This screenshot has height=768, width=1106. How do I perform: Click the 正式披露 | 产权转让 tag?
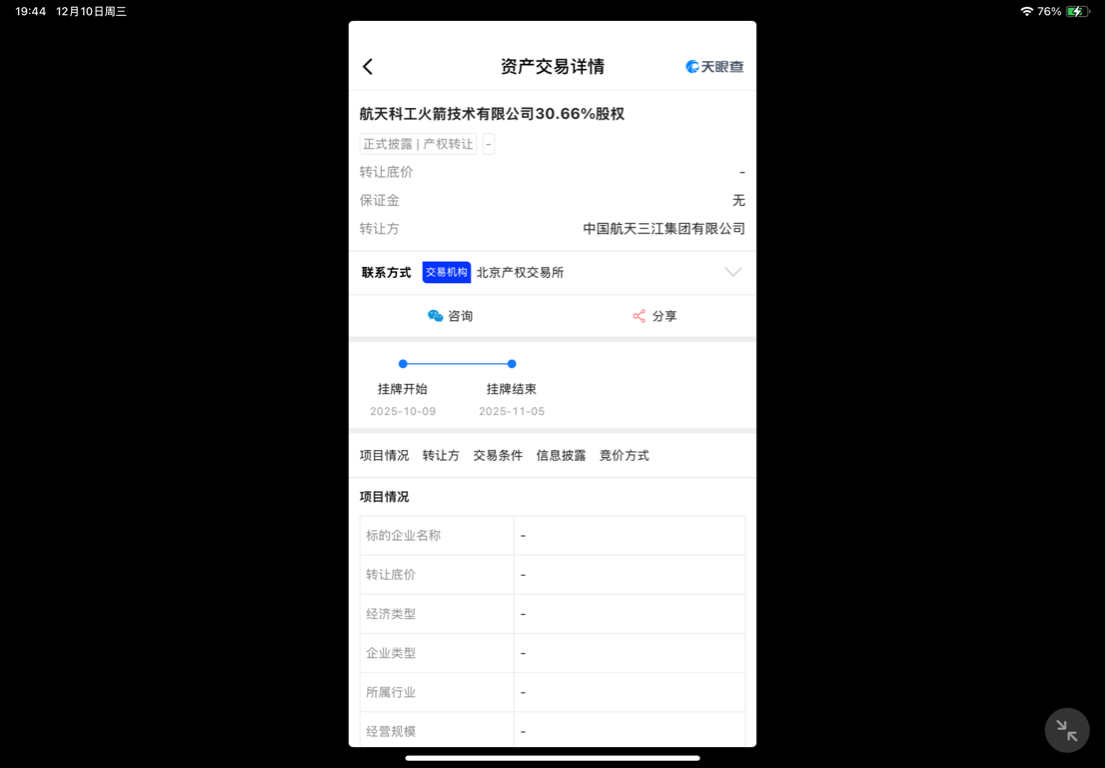pos(418,144)
